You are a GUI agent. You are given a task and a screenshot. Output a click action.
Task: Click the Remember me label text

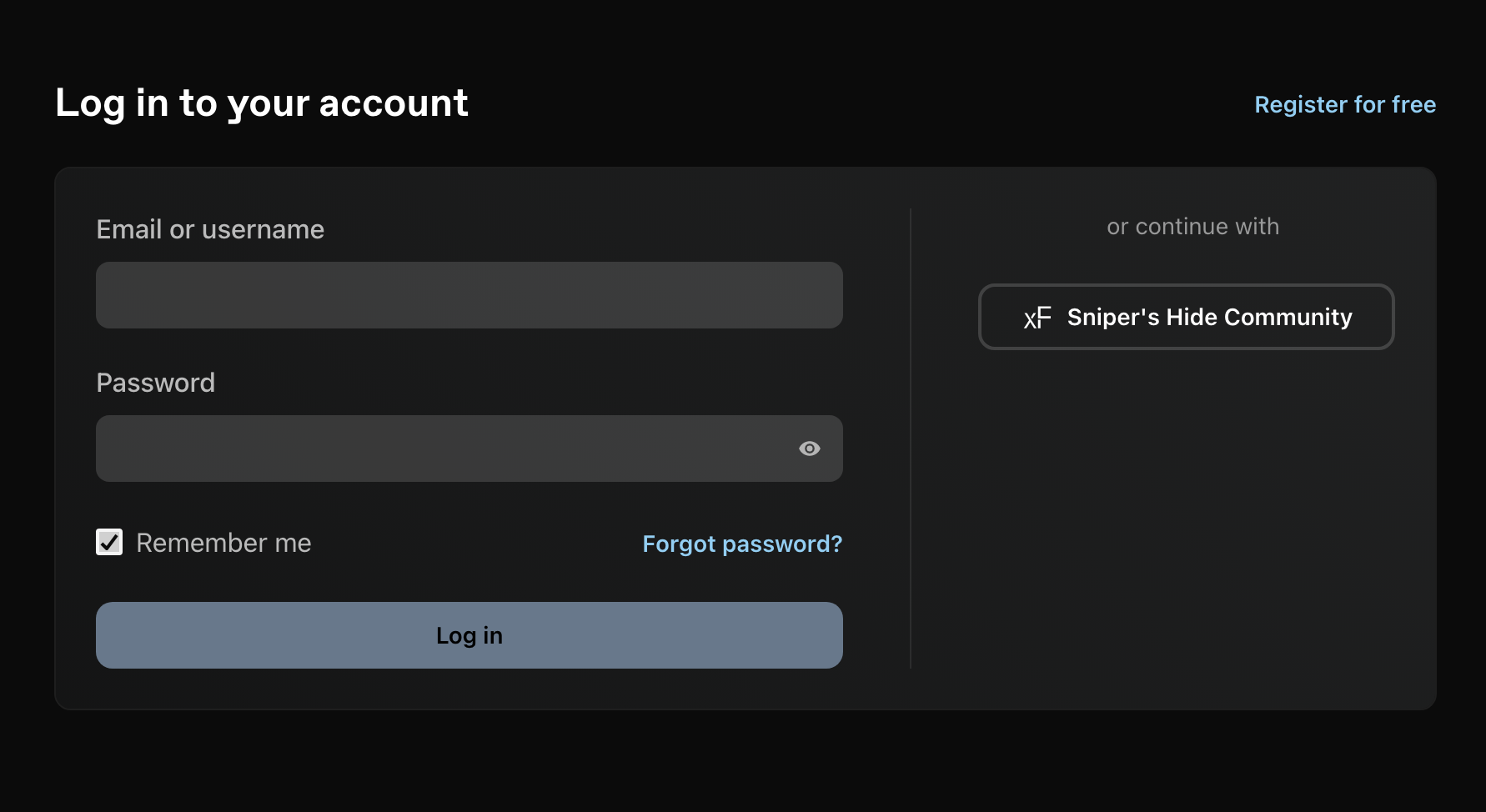click(x=223, y=543)
